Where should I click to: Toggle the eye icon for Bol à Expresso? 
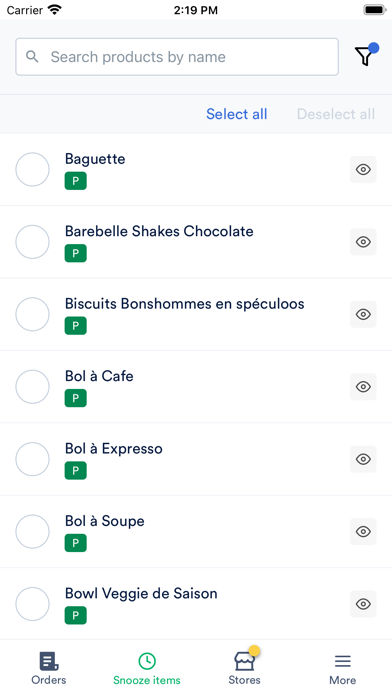point(363,459)
